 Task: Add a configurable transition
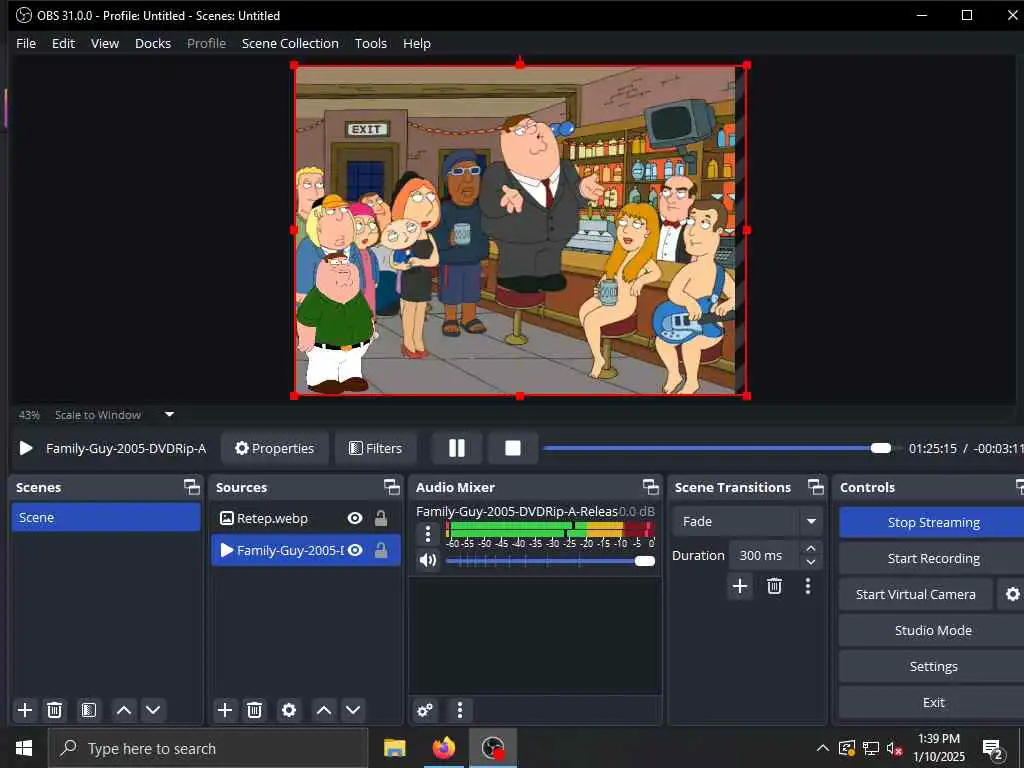click(x=740, y=586)
